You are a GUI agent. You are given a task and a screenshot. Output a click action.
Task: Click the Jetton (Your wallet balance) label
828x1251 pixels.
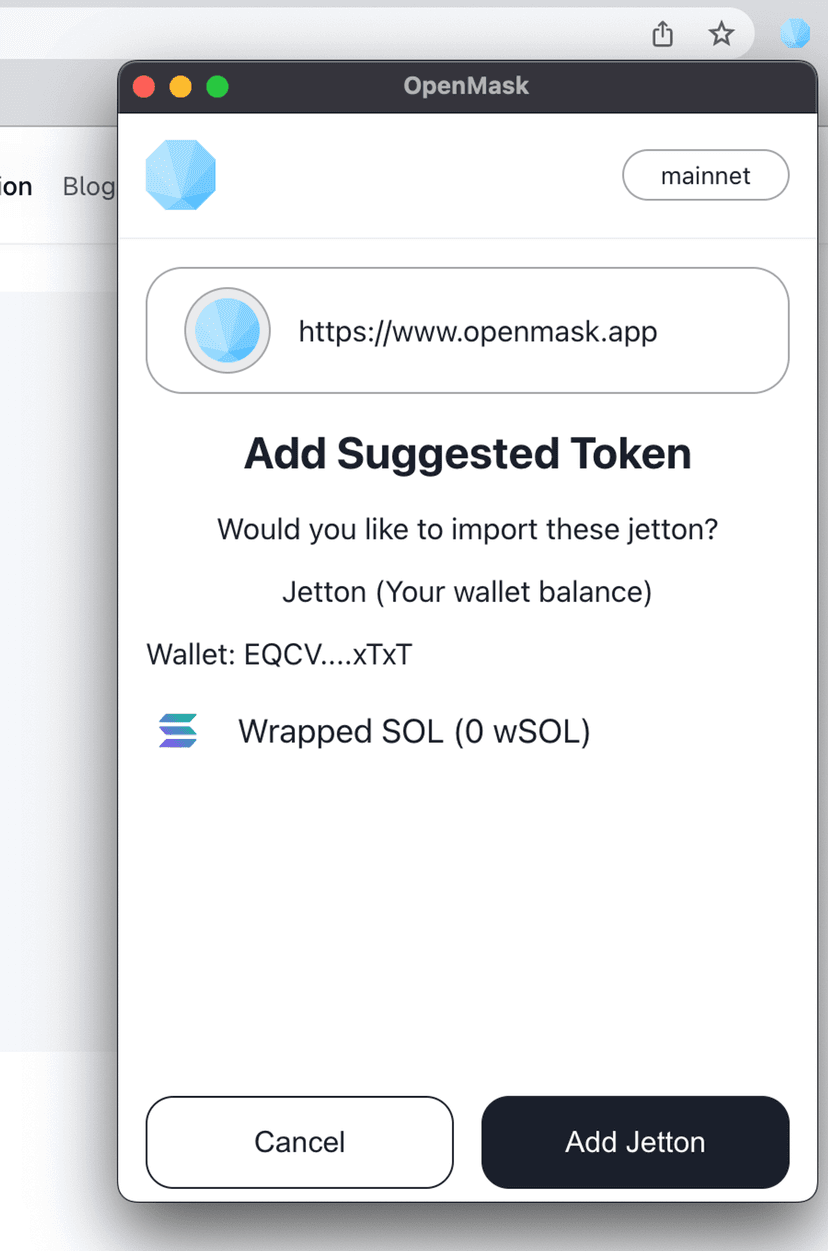(467, 592)
